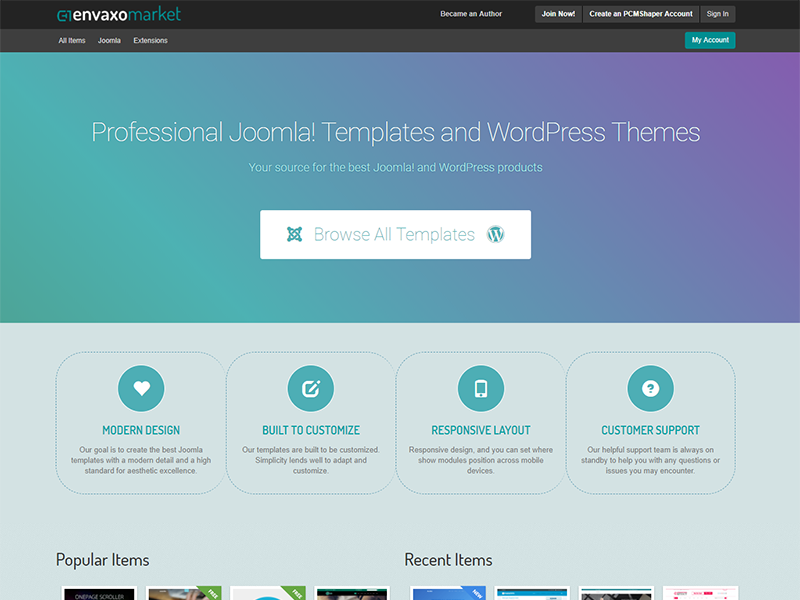Click the 'Your source for the best Joomla!' subtitle

point(395,167)
